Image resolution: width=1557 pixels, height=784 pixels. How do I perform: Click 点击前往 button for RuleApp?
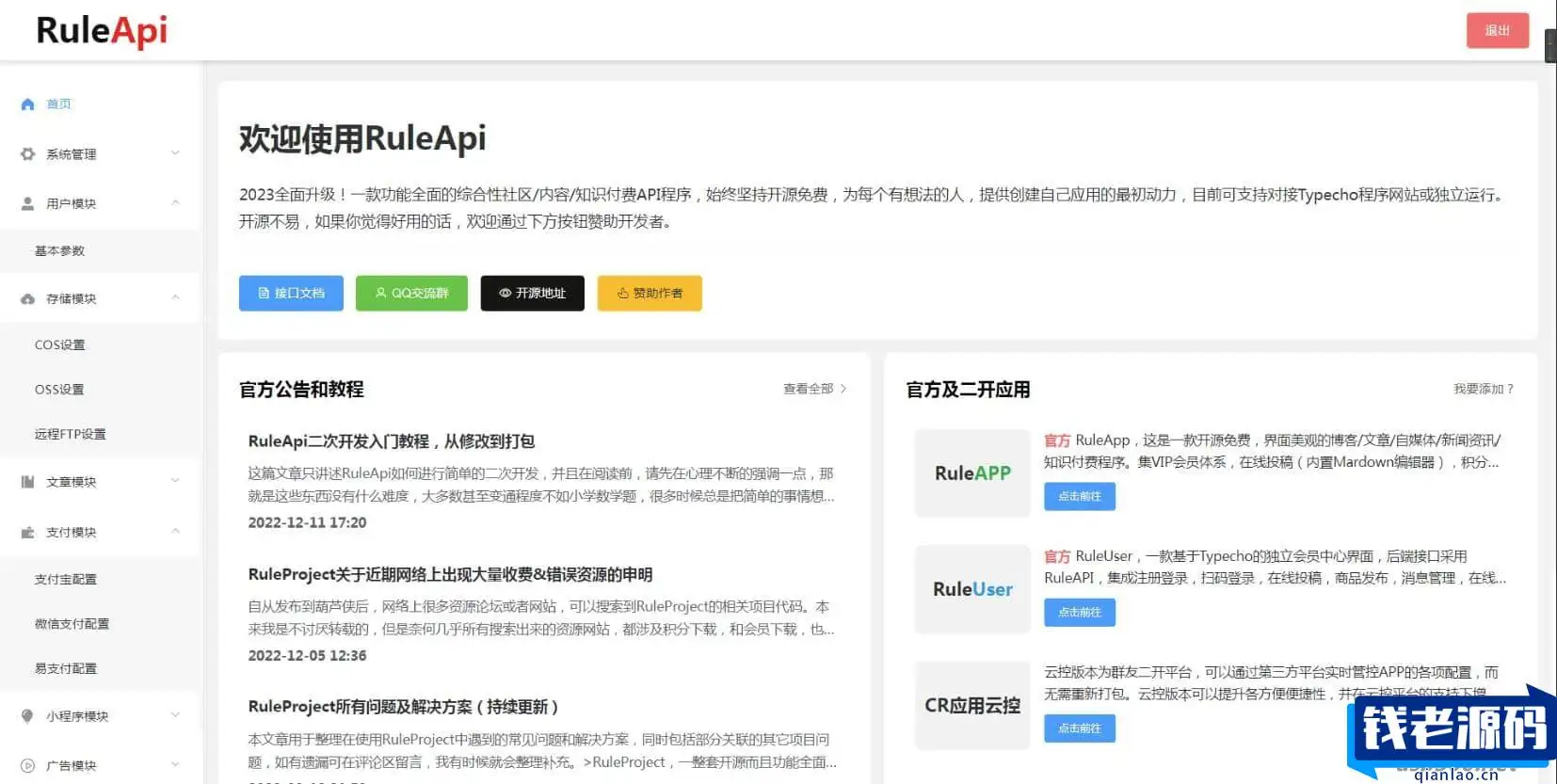1080,496
